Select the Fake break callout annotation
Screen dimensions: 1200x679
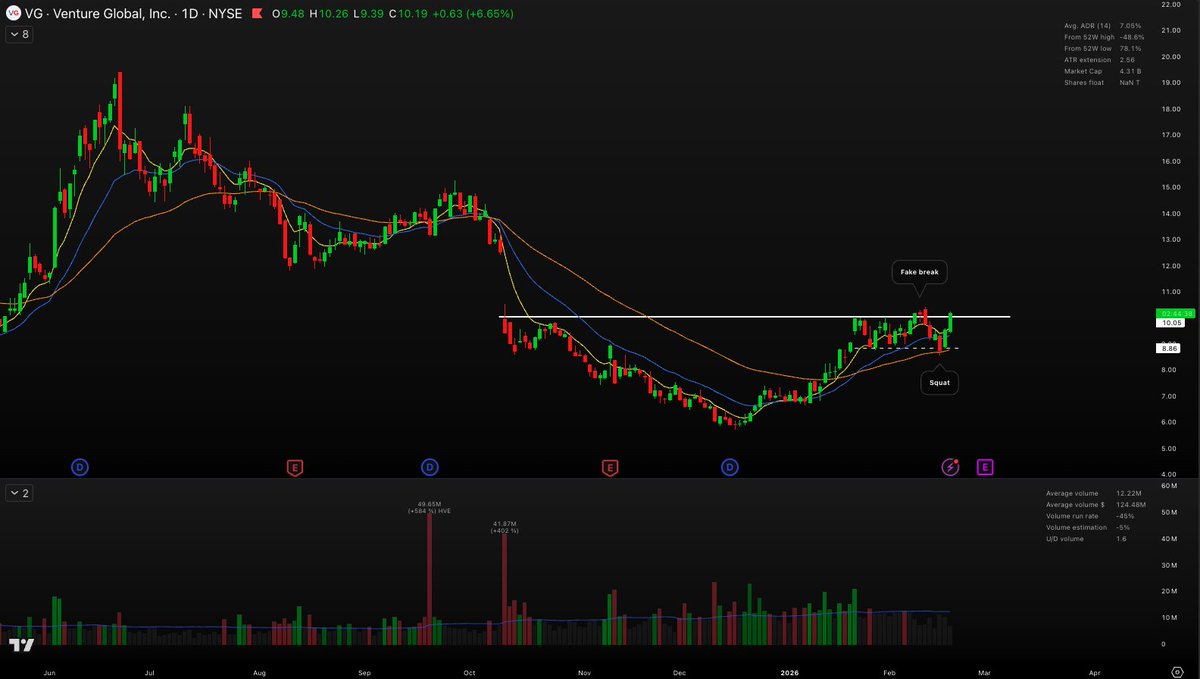pos(917,272)
